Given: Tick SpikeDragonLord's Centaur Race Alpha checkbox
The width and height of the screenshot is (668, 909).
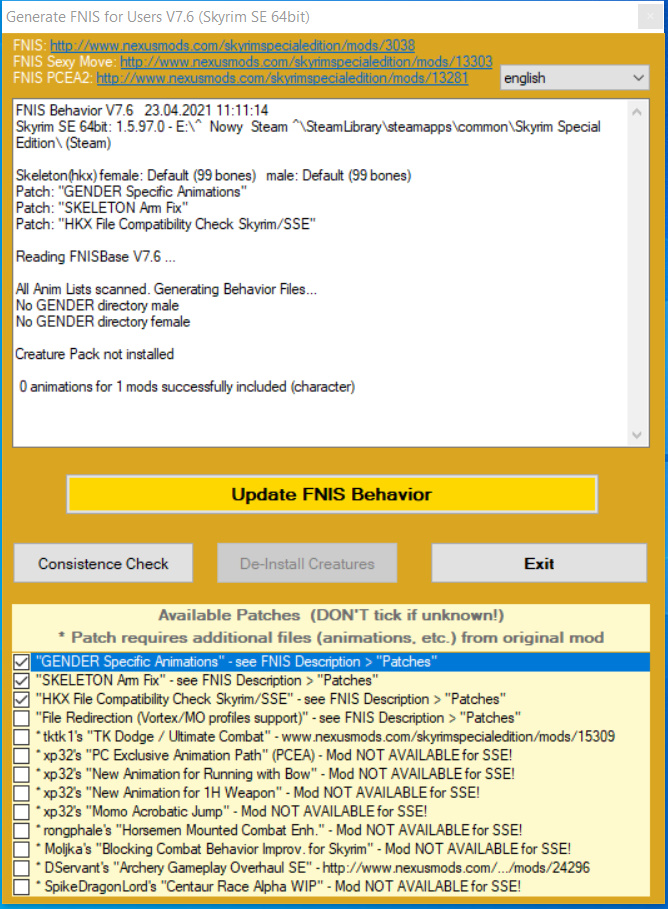Looking at the screenshot, I should tap(21, 886).
